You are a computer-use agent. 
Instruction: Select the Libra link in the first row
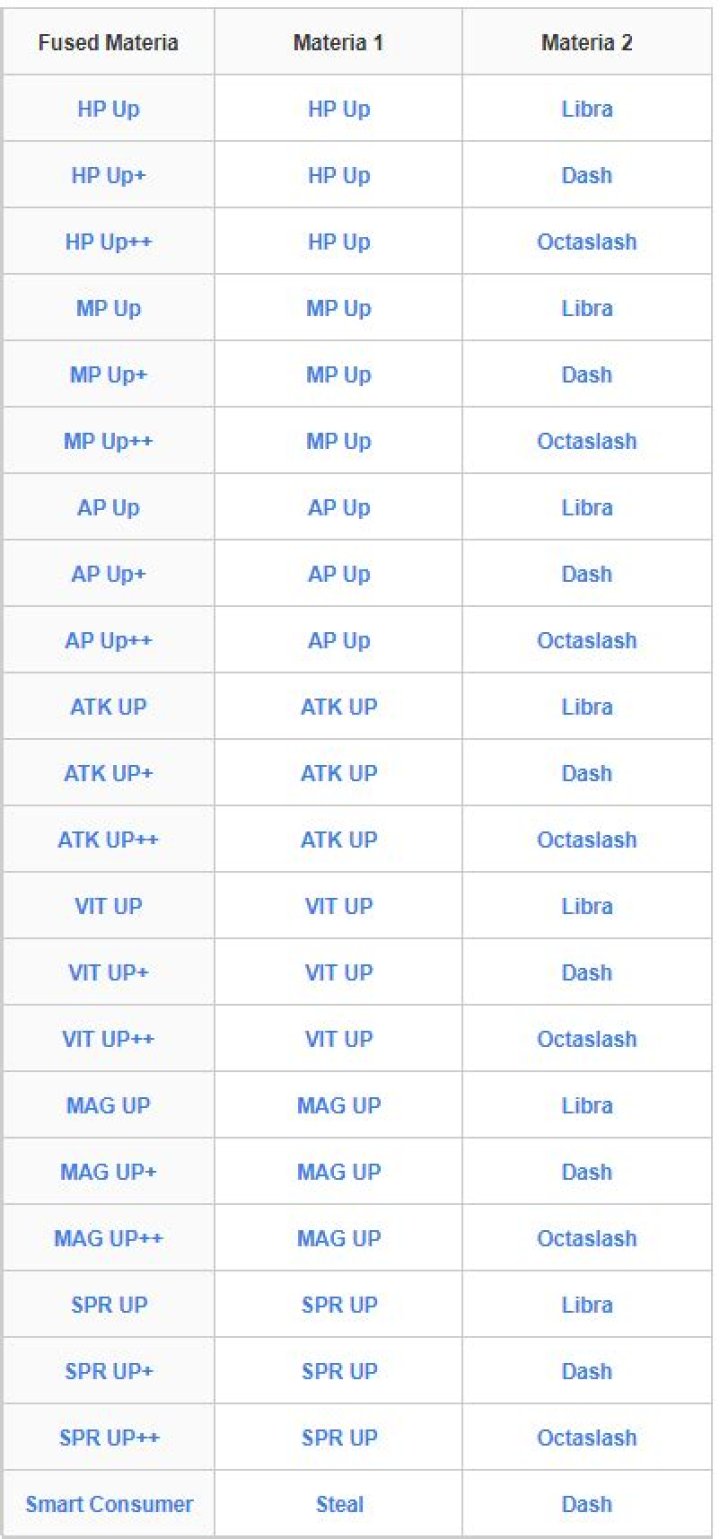point(587,108)
